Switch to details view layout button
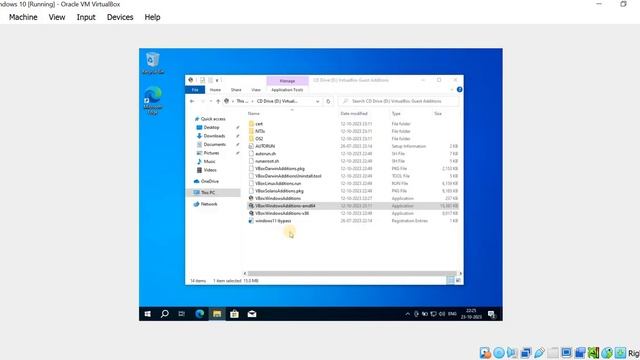Image resolution: width=640 pixels, height=360 pixels. (451, 281)
